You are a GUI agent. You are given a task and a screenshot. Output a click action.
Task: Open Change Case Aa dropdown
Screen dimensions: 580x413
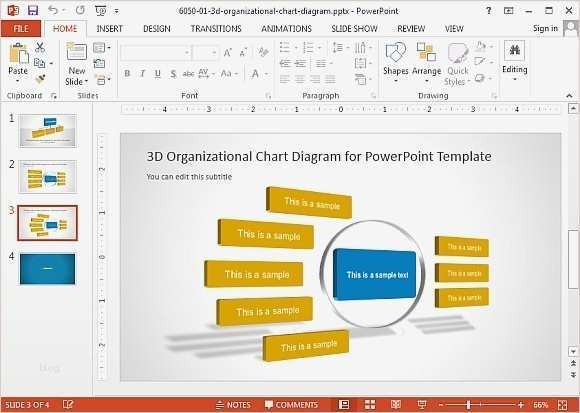pyautogui.click(x=229, y=74)
